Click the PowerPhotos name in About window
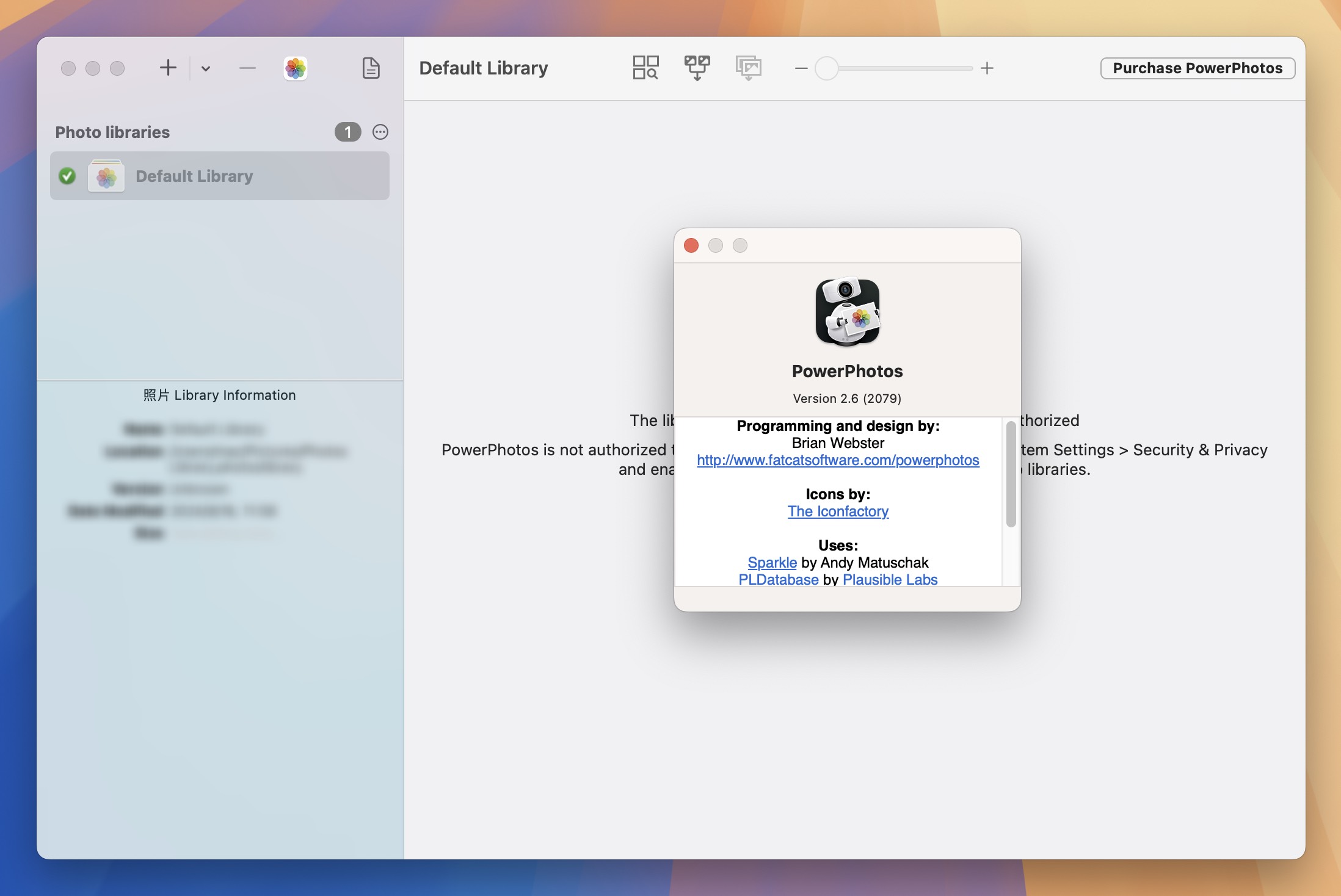Viewport: 1341px width, 896px height. tap(847, 371)
